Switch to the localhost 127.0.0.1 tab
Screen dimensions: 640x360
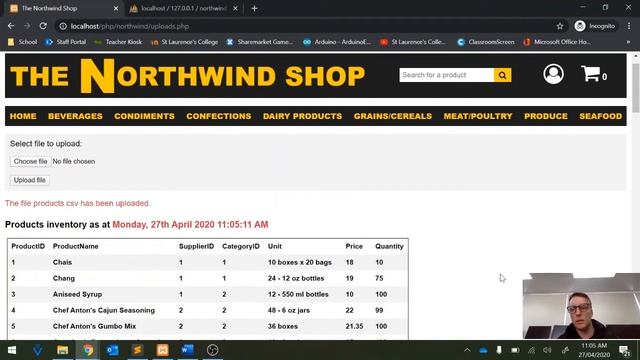click(184, 8)
